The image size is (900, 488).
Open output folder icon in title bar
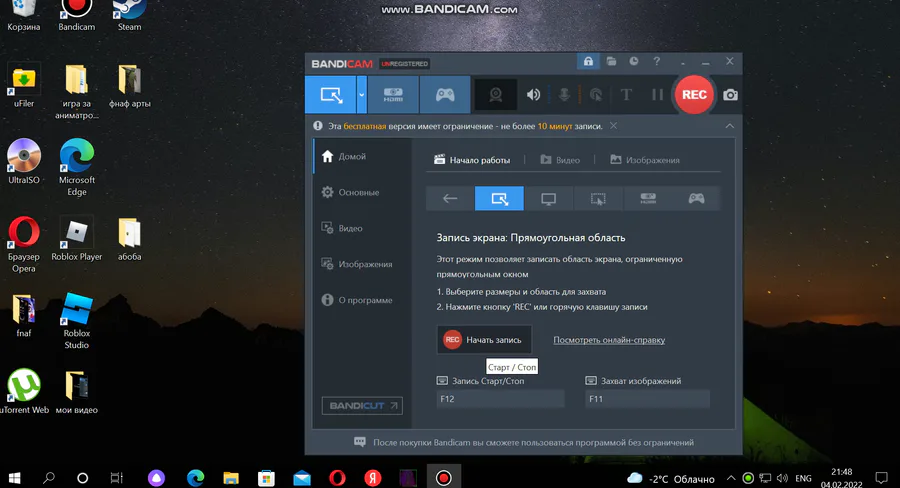(611, 61)
